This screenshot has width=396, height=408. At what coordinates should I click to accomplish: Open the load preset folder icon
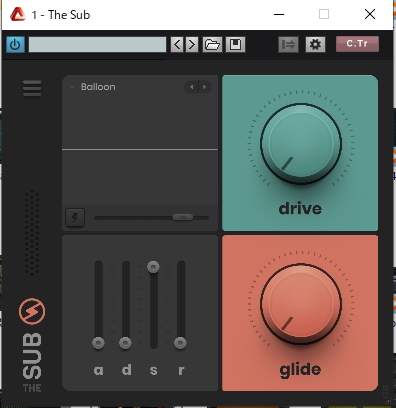click(212, 45)
